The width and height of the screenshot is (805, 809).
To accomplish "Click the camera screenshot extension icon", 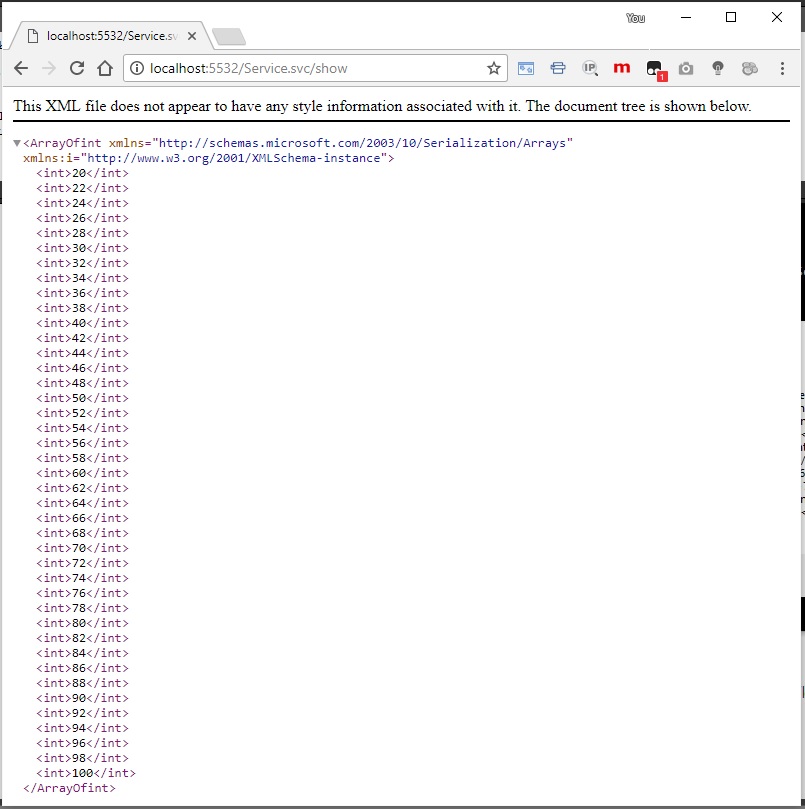I will point(686,69).
